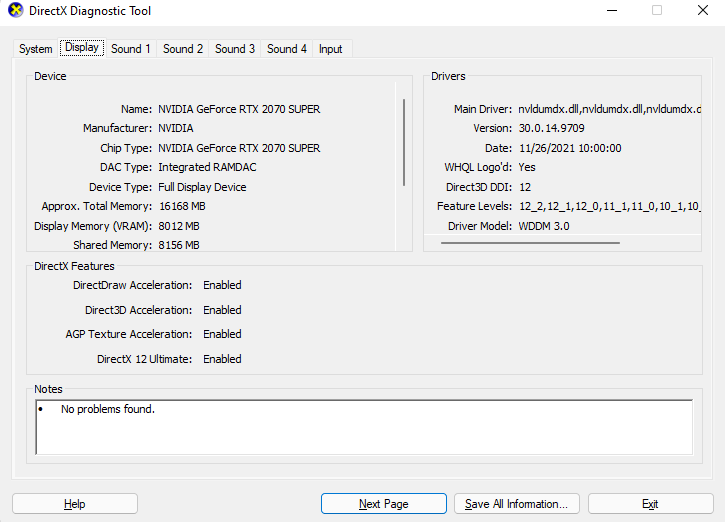Click the Exit button
725x522 pixels.
coord(650,504)
